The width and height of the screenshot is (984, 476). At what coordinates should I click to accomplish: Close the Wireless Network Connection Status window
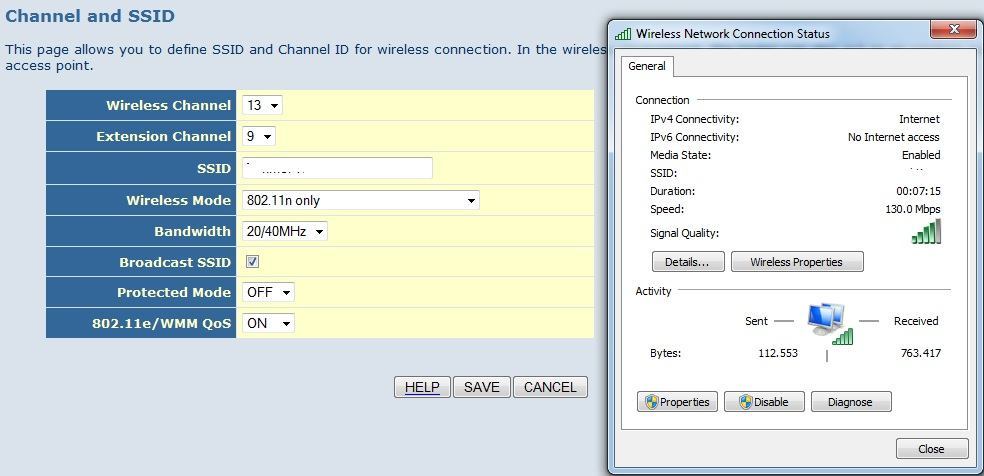point(953,29)
